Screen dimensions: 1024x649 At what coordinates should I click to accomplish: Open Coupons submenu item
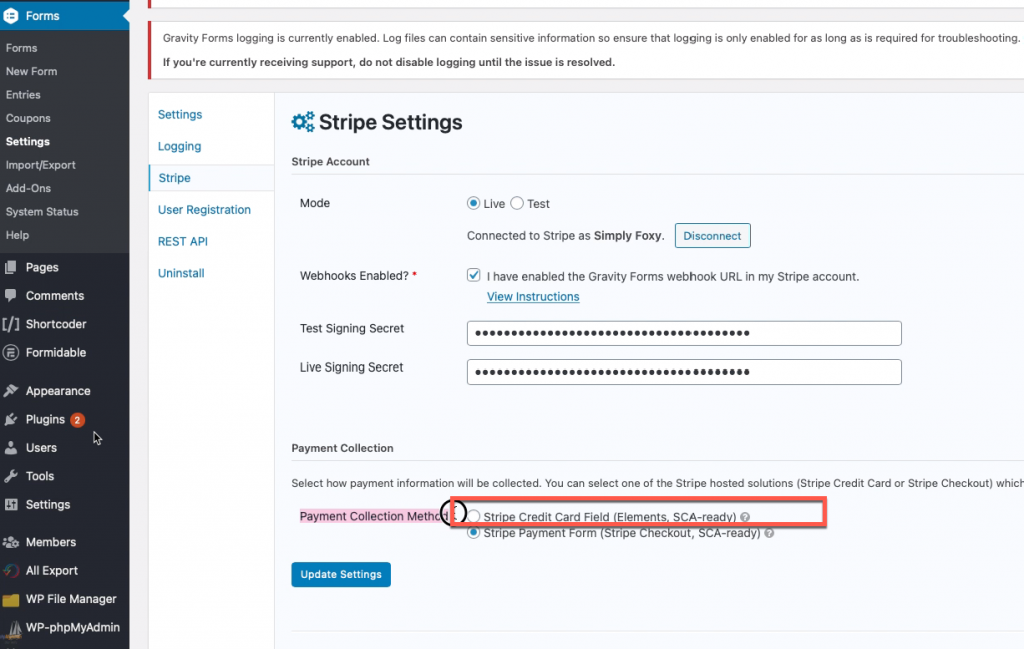click(x=28, y=118)
